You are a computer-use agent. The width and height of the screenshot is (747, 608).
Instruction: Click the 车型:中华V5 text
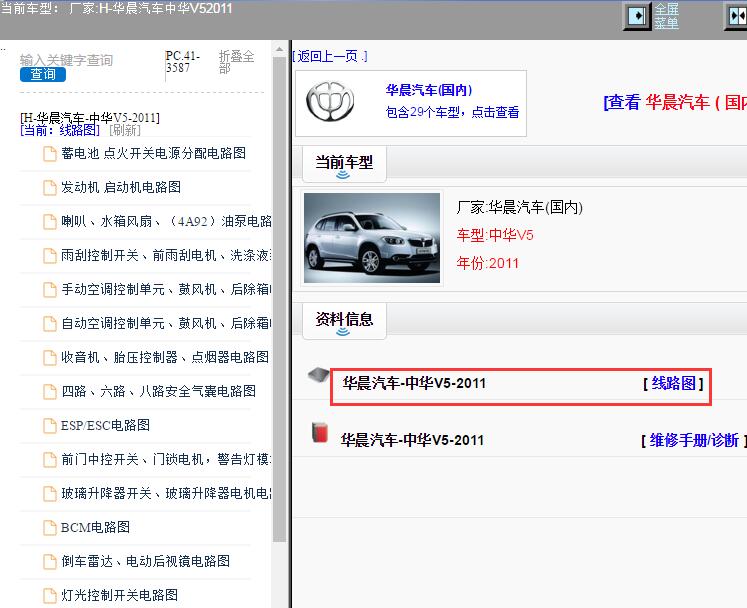(x=495, y=235)
